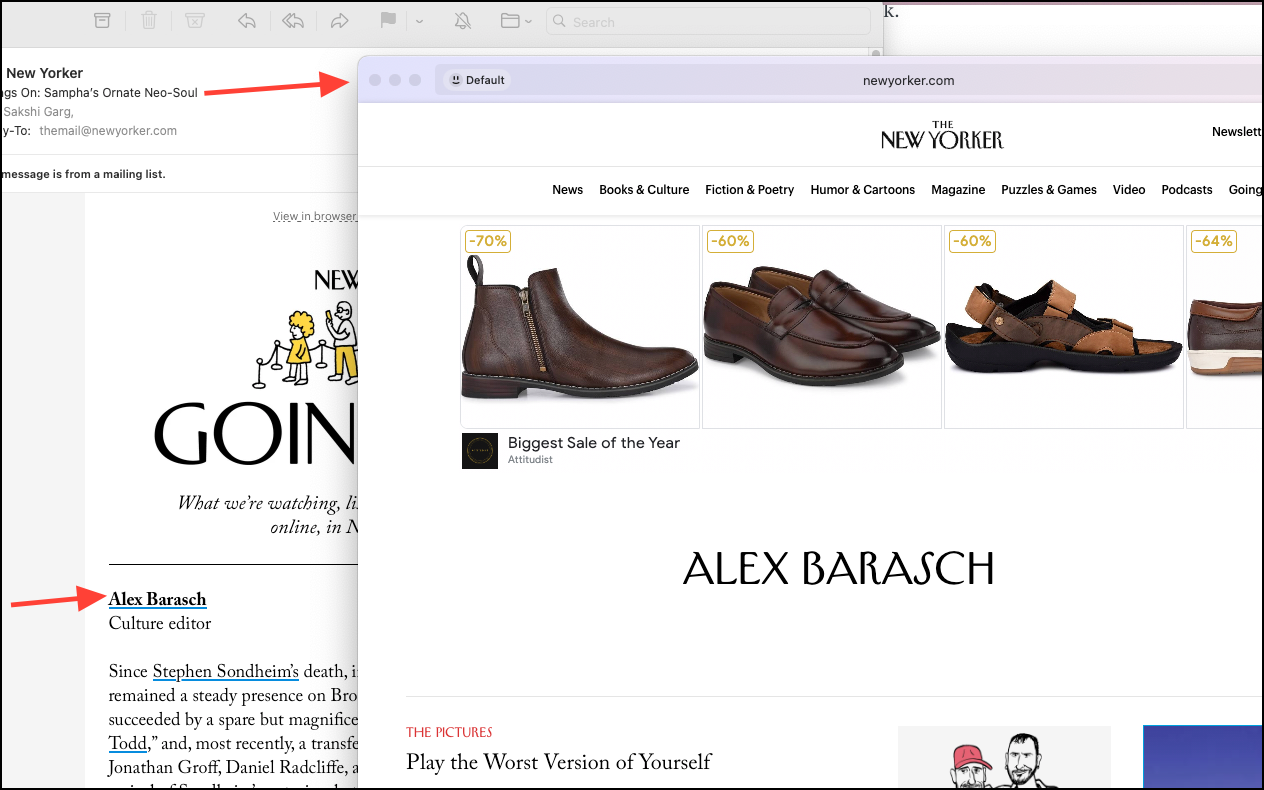Click the trash icon in Mail toolbar
Image resolution: width=1264 pixels, height=790 pixels.
coord(149,21)
